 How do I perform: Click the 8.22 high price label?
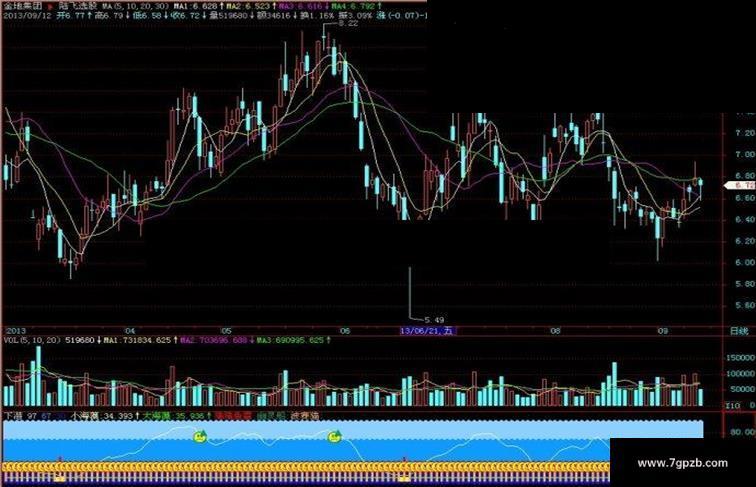pyautogui.click(x=348, y=23)
